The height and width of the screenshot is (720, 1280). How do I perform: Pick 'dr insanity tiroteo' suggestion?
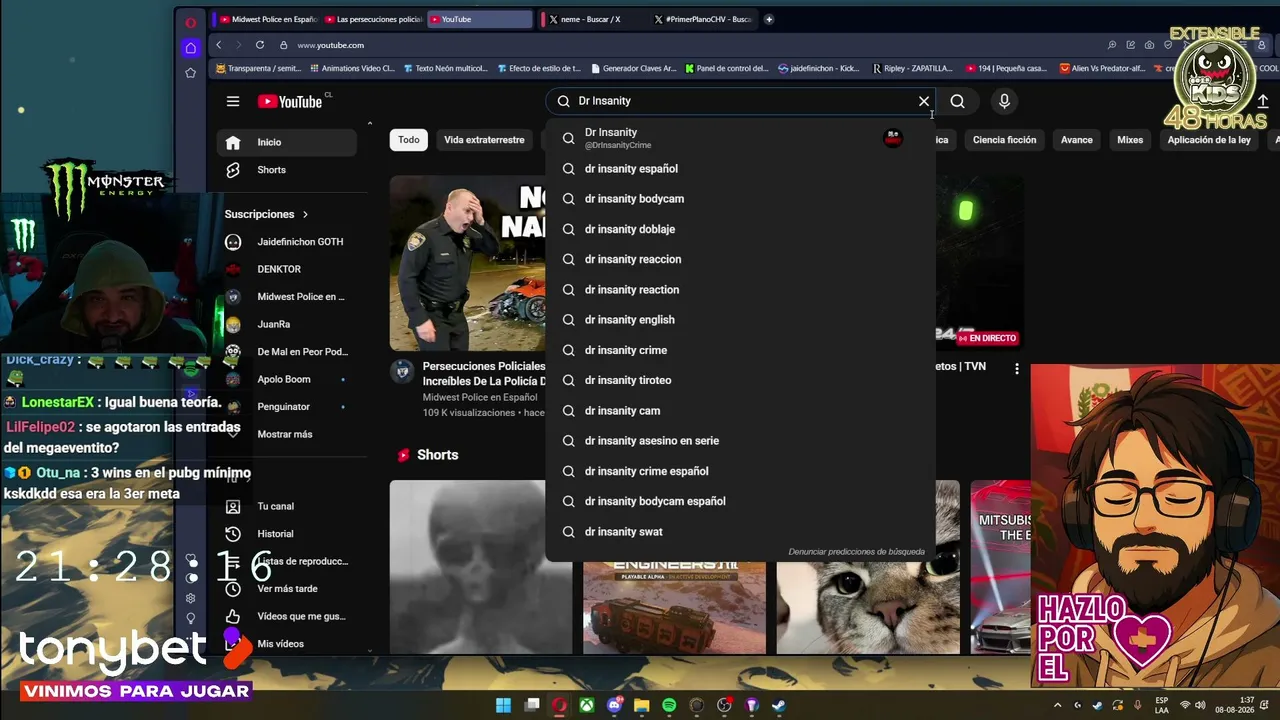tap(740, 380)
